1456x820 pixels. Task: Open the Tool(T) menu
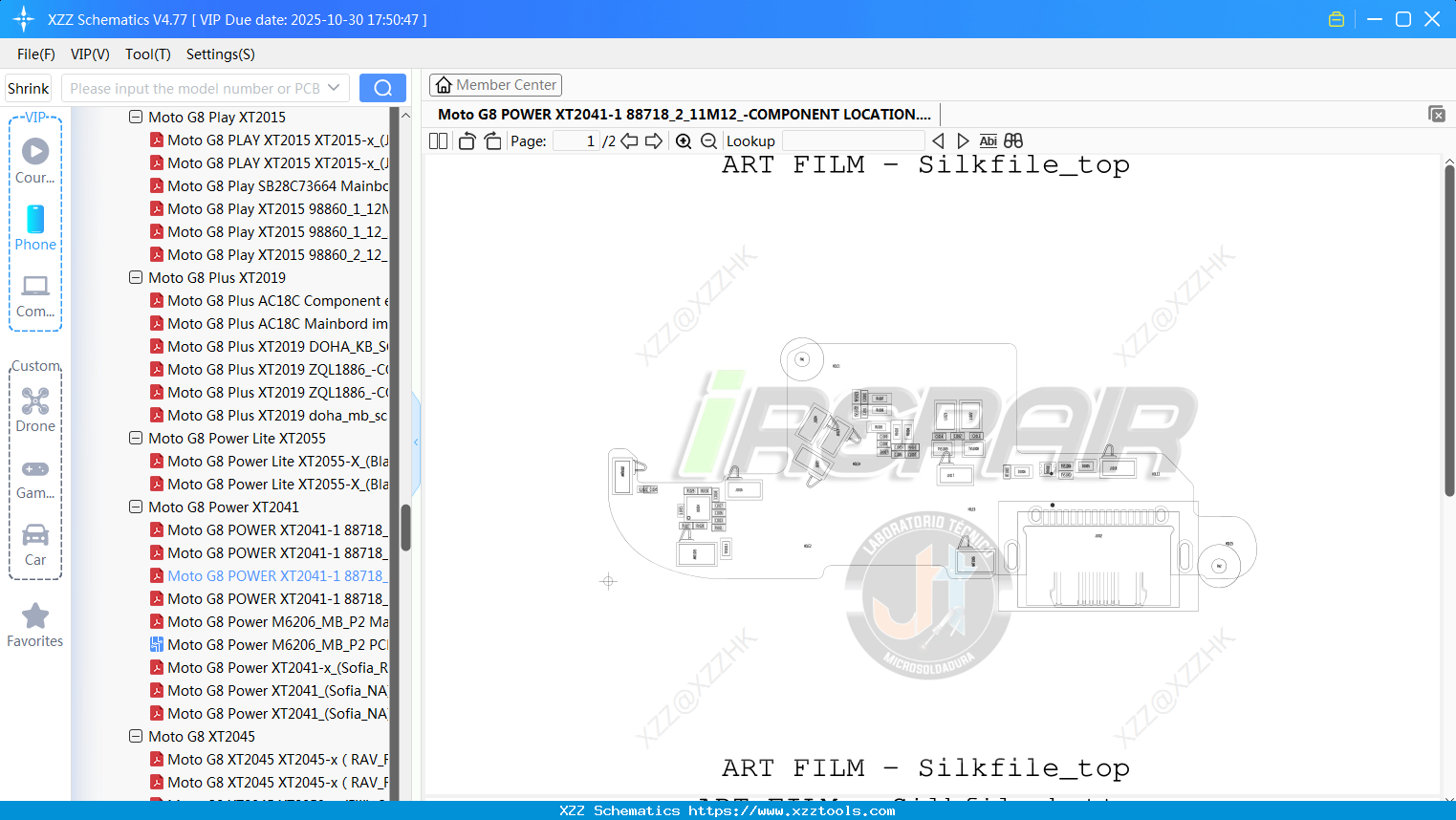pyautogui.click(x=148, y=54)
